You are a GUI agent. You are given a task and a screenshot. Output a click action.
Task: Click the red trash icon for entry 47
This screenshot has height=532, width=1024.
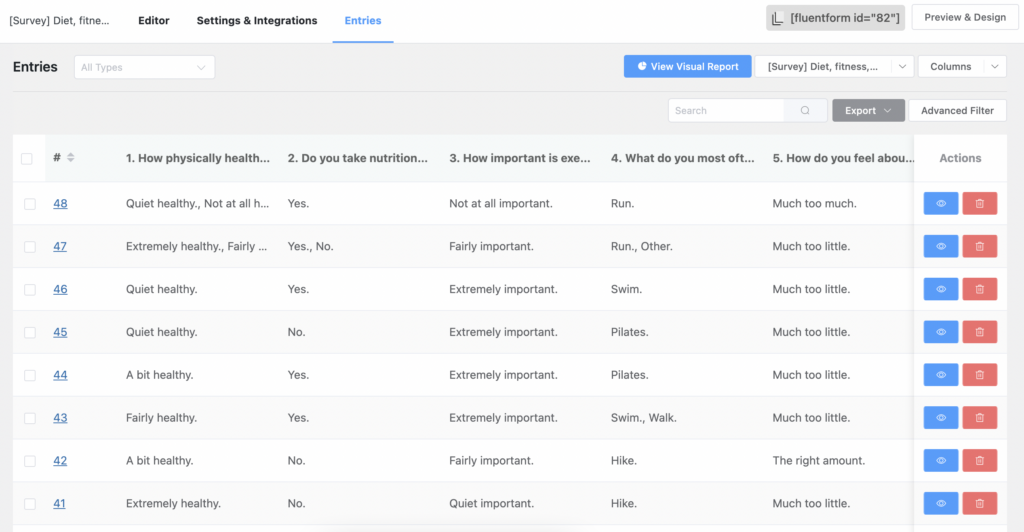click(979, 247)
